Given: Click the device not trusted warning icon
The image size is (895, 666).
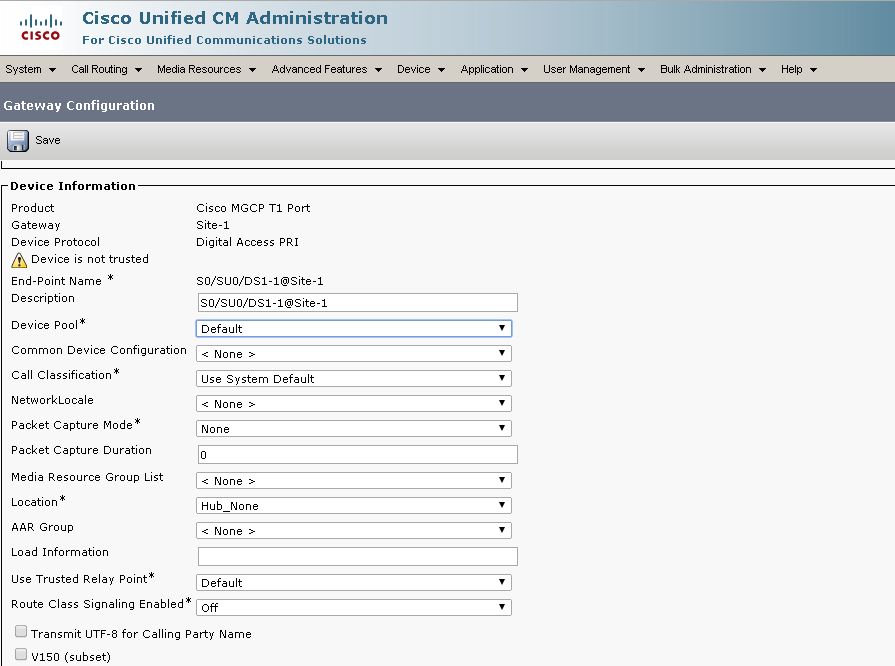Looking at the screenshot, I should pyautogui.click(x=19, y=260).
